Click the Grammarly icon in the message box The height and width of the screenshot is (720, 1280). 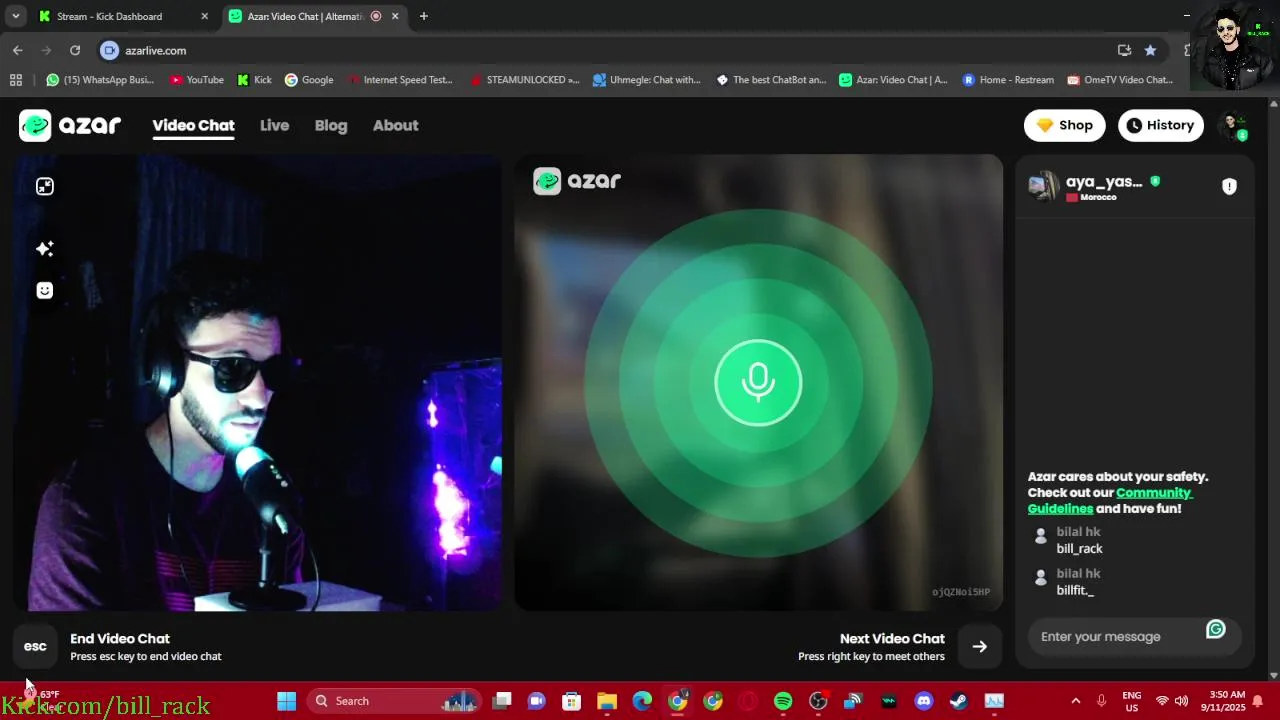[x=1215, y=629]
